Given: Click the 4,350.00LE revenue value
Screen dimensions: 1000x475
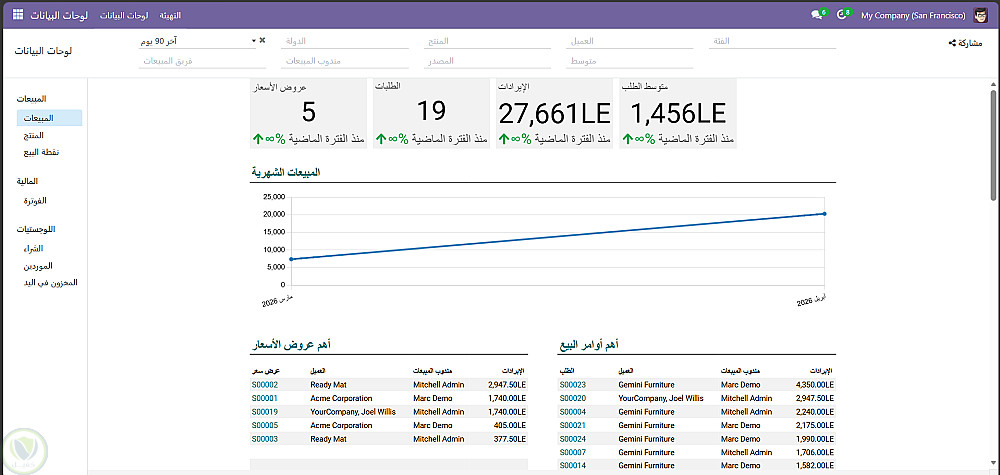Looking at the screenshot, I should (815, 384).
